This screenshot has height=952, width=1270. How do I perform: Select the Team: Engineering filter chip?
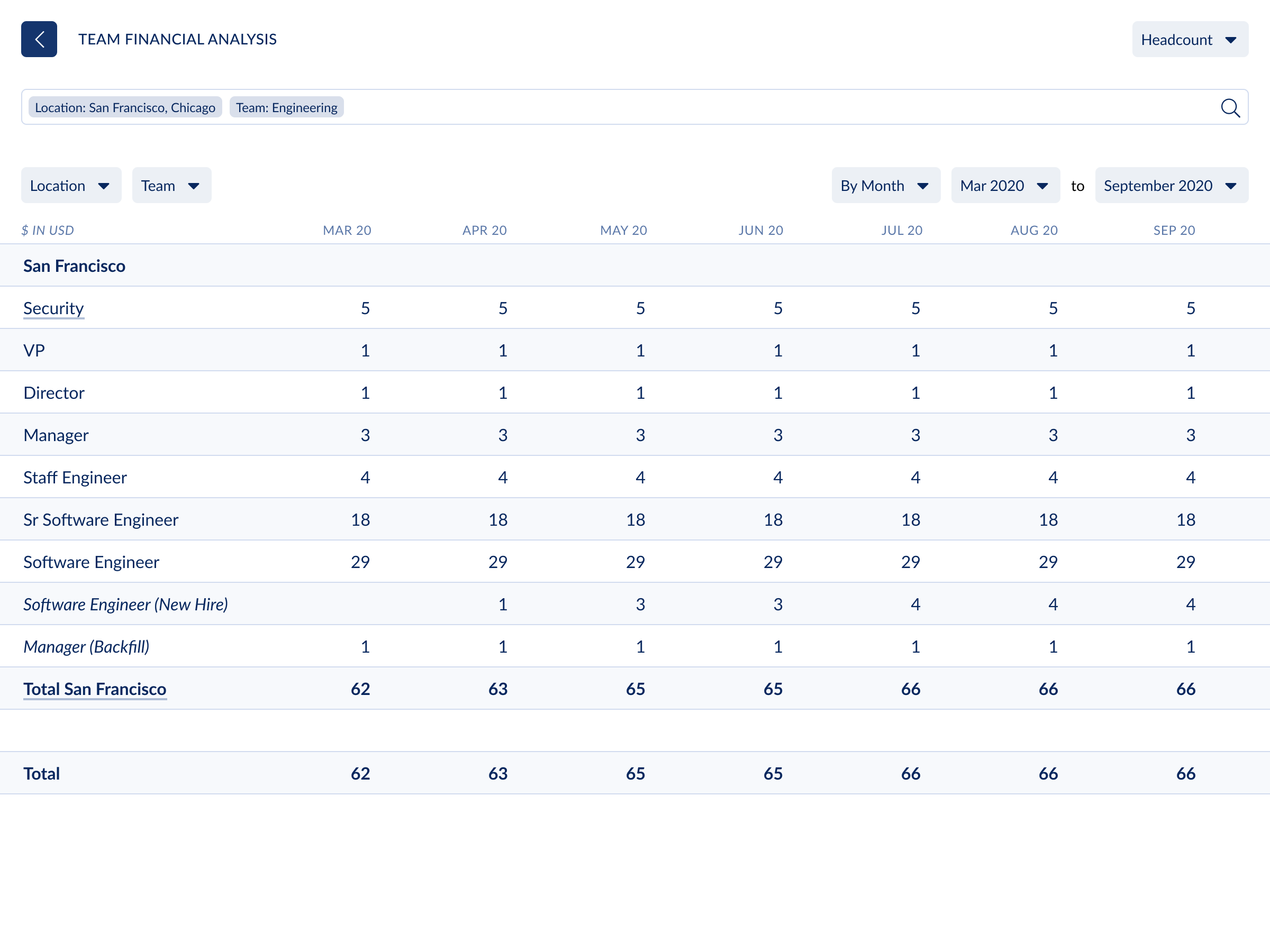point(286,107)
